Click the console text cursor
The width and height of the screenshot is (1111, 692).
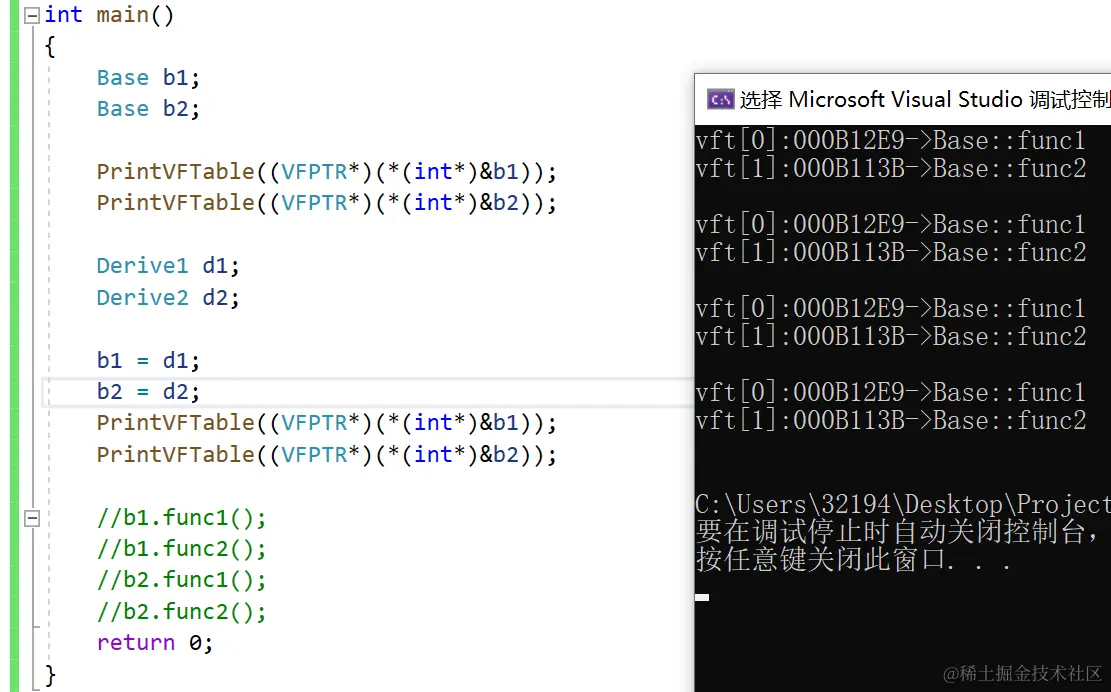702,597
